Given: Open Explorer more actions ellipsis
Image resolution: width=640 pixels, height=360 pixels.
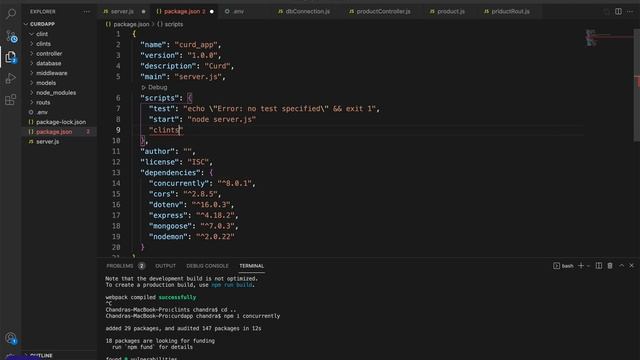Looking at the screenshot, I should pos(87,12).
